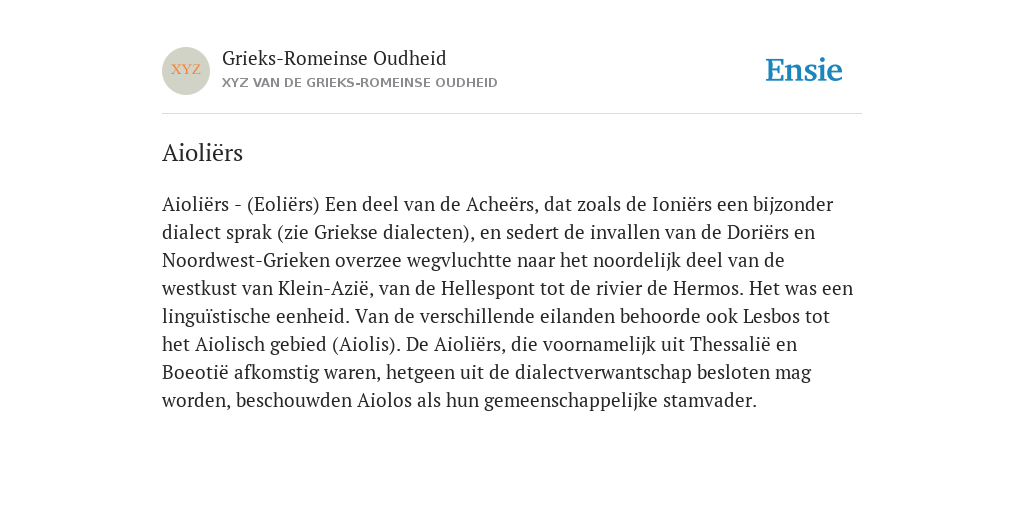Open the Grieks-Romeinse Oudheid title link
Screen dimensions: 1024x512
334,58
